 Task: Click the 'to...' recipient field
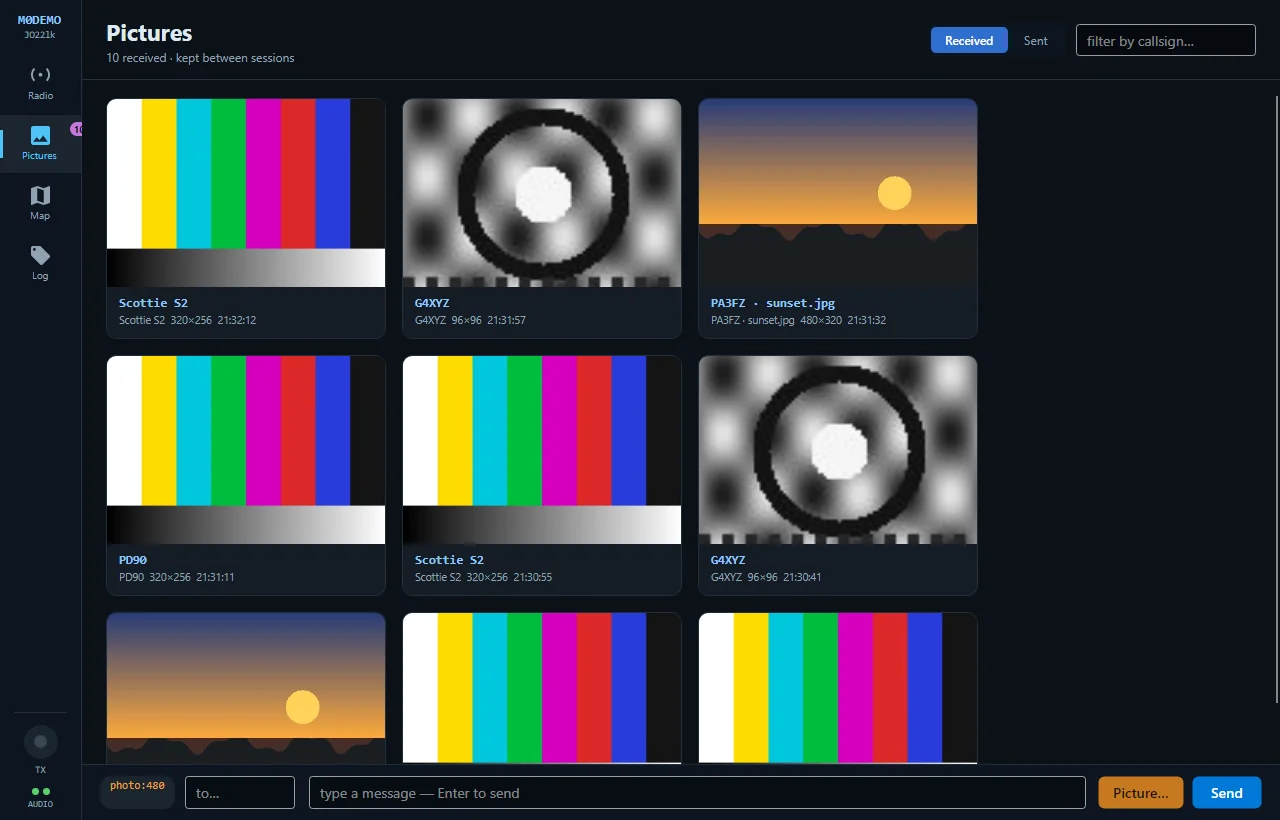tap(240, 792)
